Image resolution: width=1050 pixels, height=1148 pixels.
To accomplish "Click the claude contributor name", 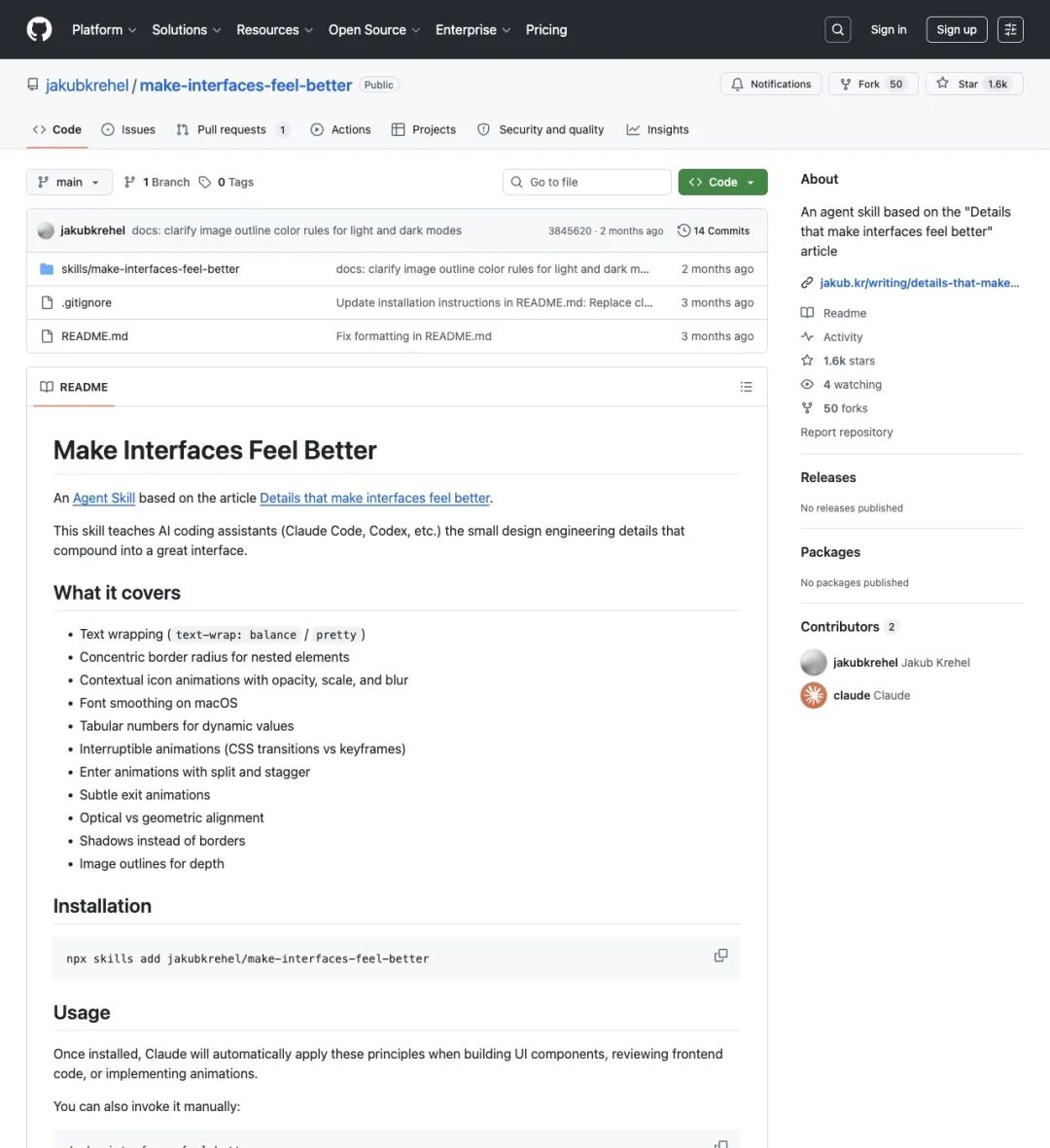I will pyautogui.click(x=852, y=696).
